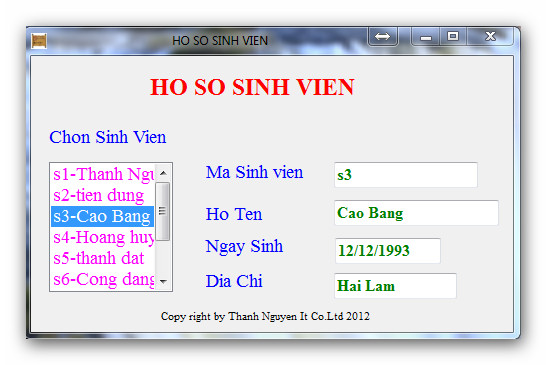The image size is (547, 365).
Task: Maximize the HO SO SINH VIEN window
Action: pyautogui.click(x=453, y=36)
